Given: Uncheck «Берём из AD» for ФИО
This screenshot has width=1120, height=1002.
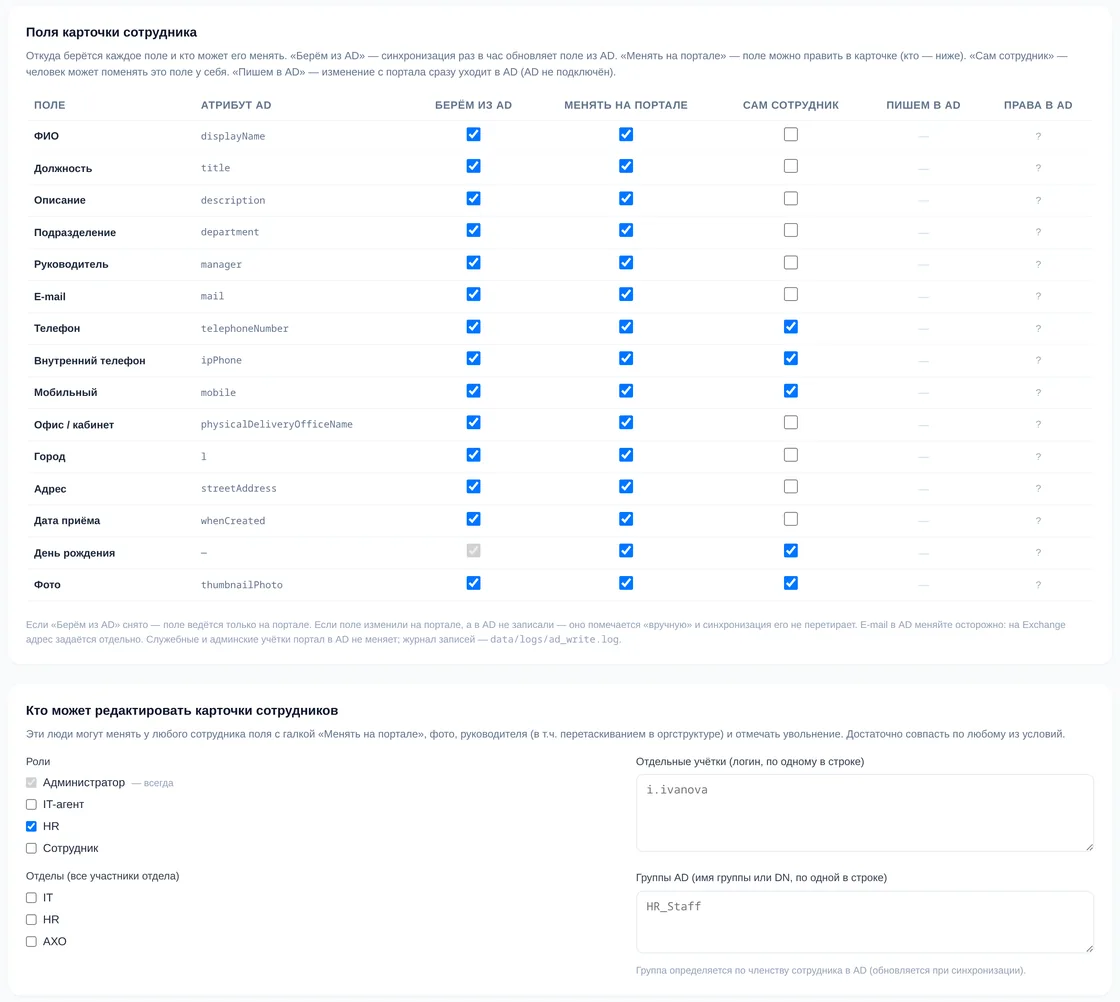Looking at the screenshot, I should (x=474, y=134).
